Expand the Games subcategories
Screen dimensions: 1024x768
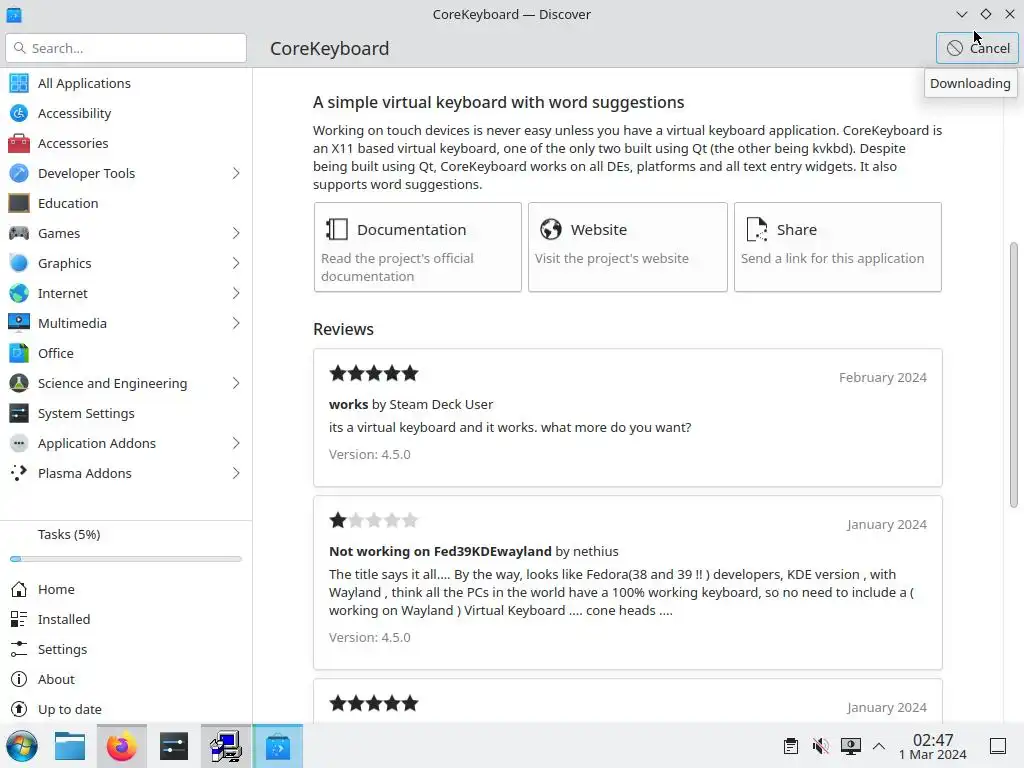tap(236, 233)
